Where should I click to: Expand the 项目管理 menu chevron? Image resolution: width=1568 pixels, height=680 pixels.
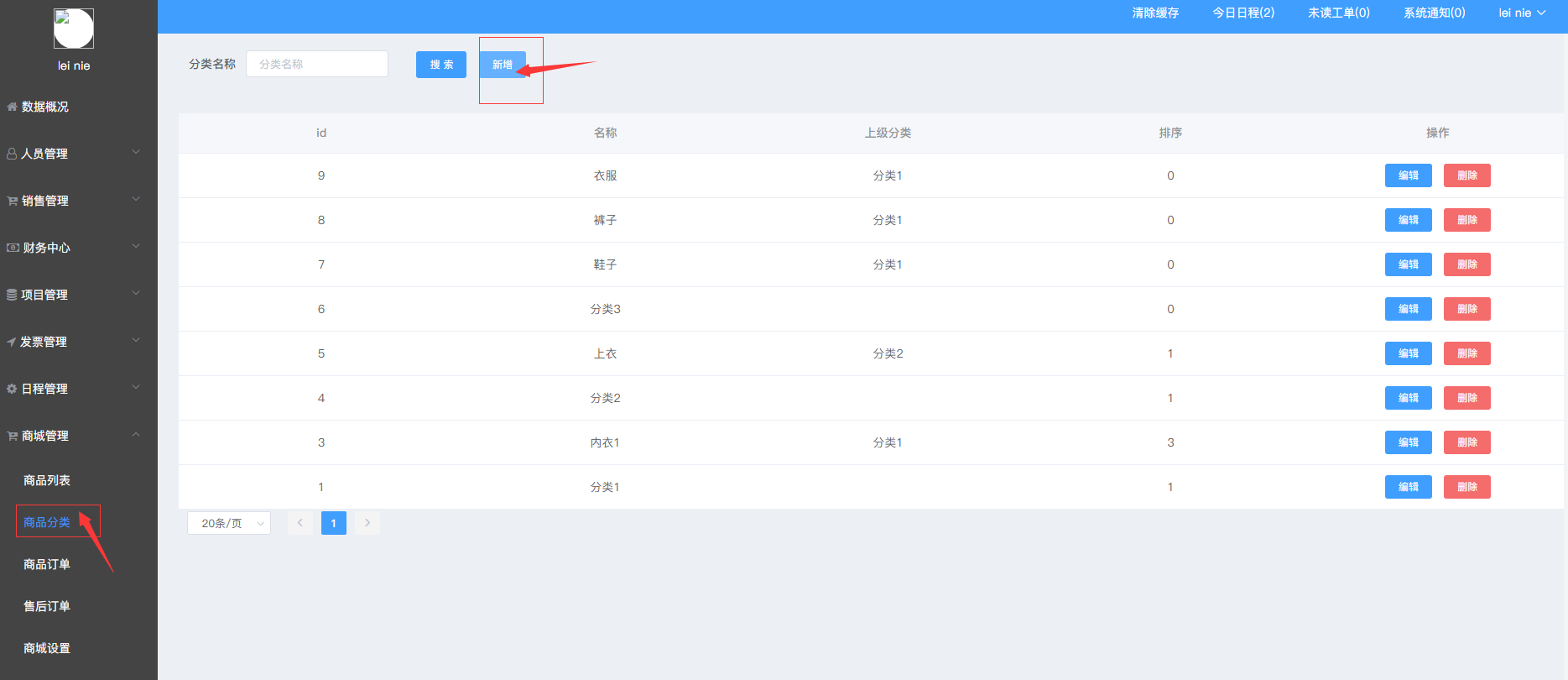pos(136,293)
